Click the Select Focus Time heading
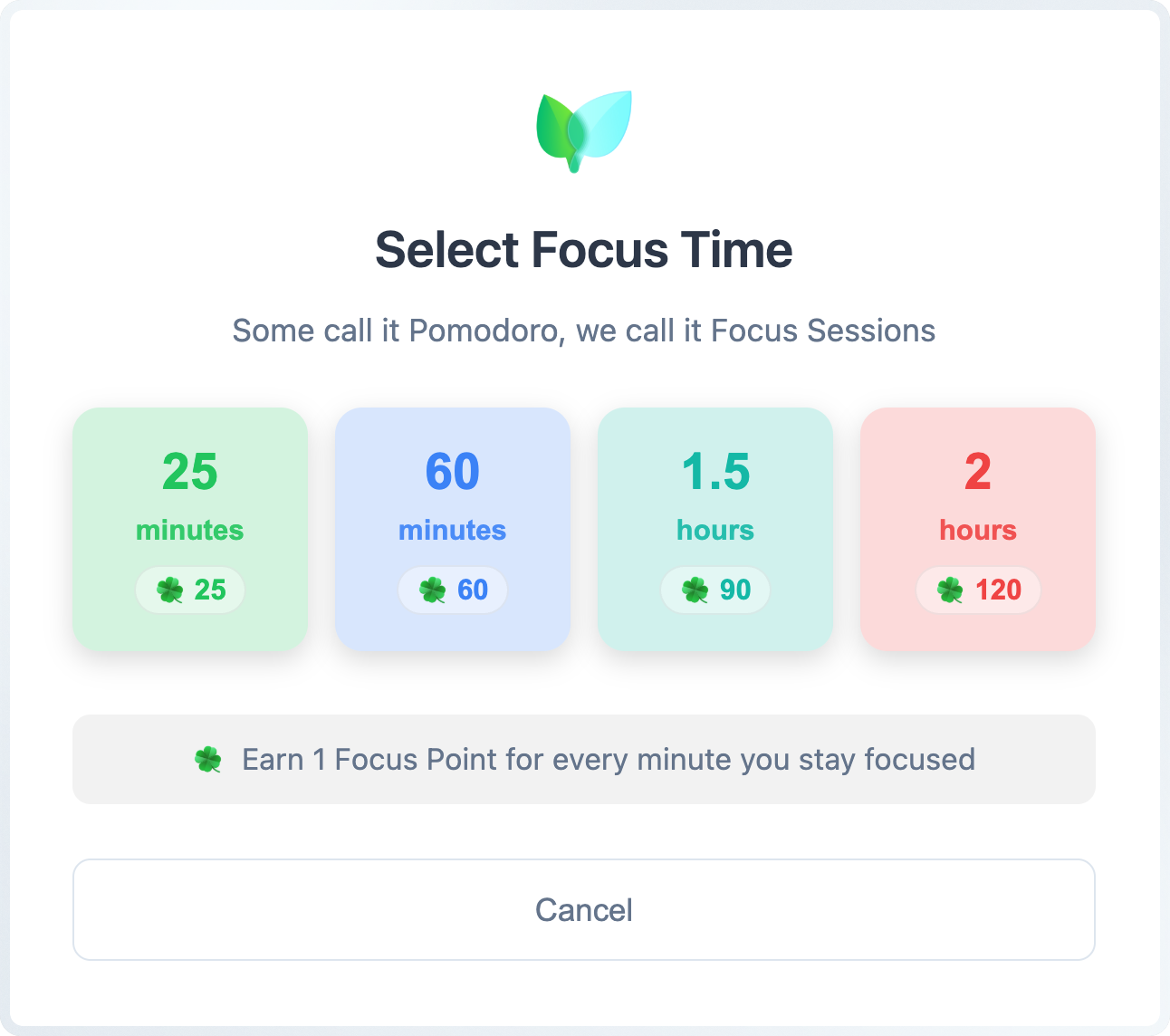Screen dimensions: 1170x1036 pyautogui.click(x=584, y=249)
